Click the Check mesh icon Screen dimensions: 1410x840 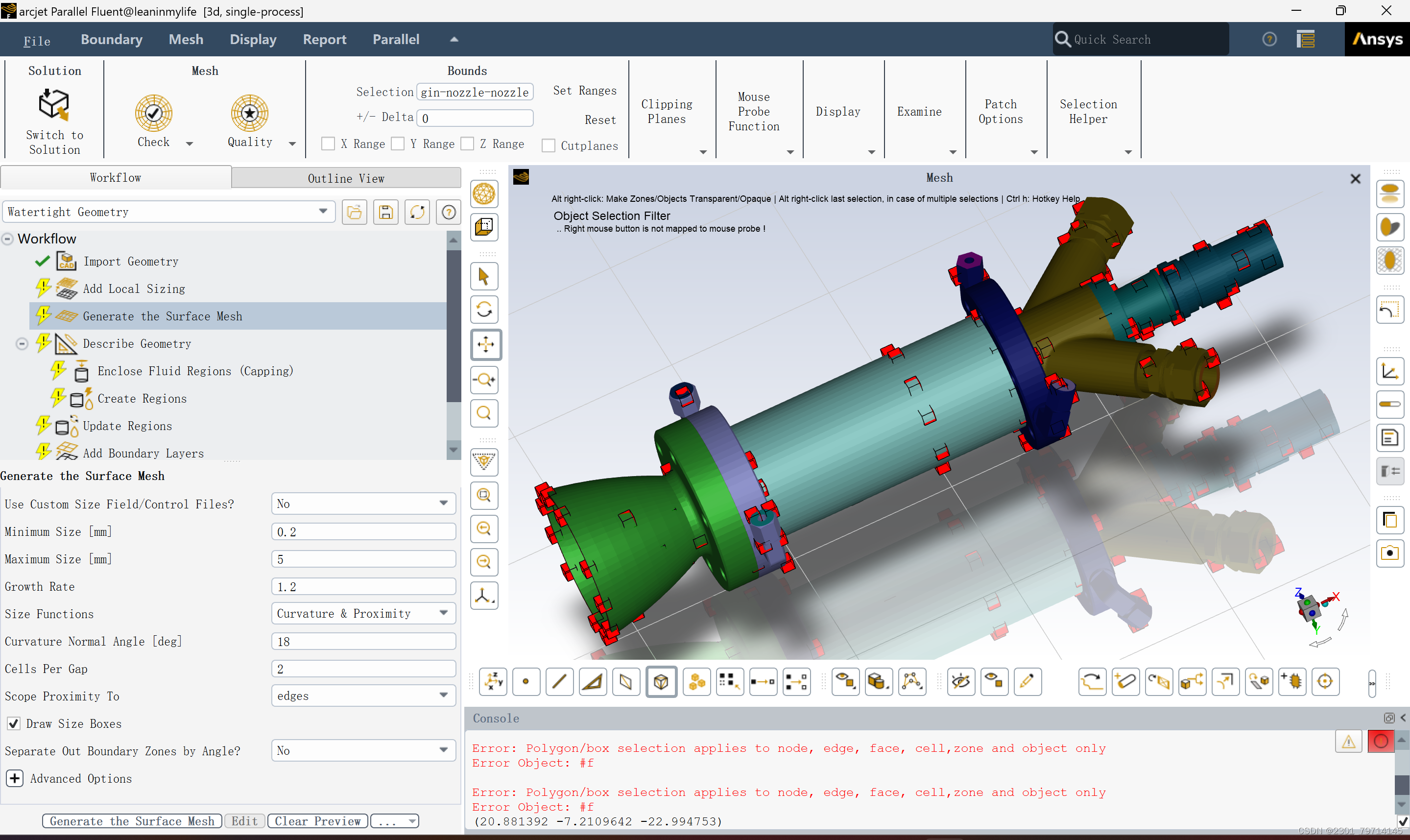153,113
